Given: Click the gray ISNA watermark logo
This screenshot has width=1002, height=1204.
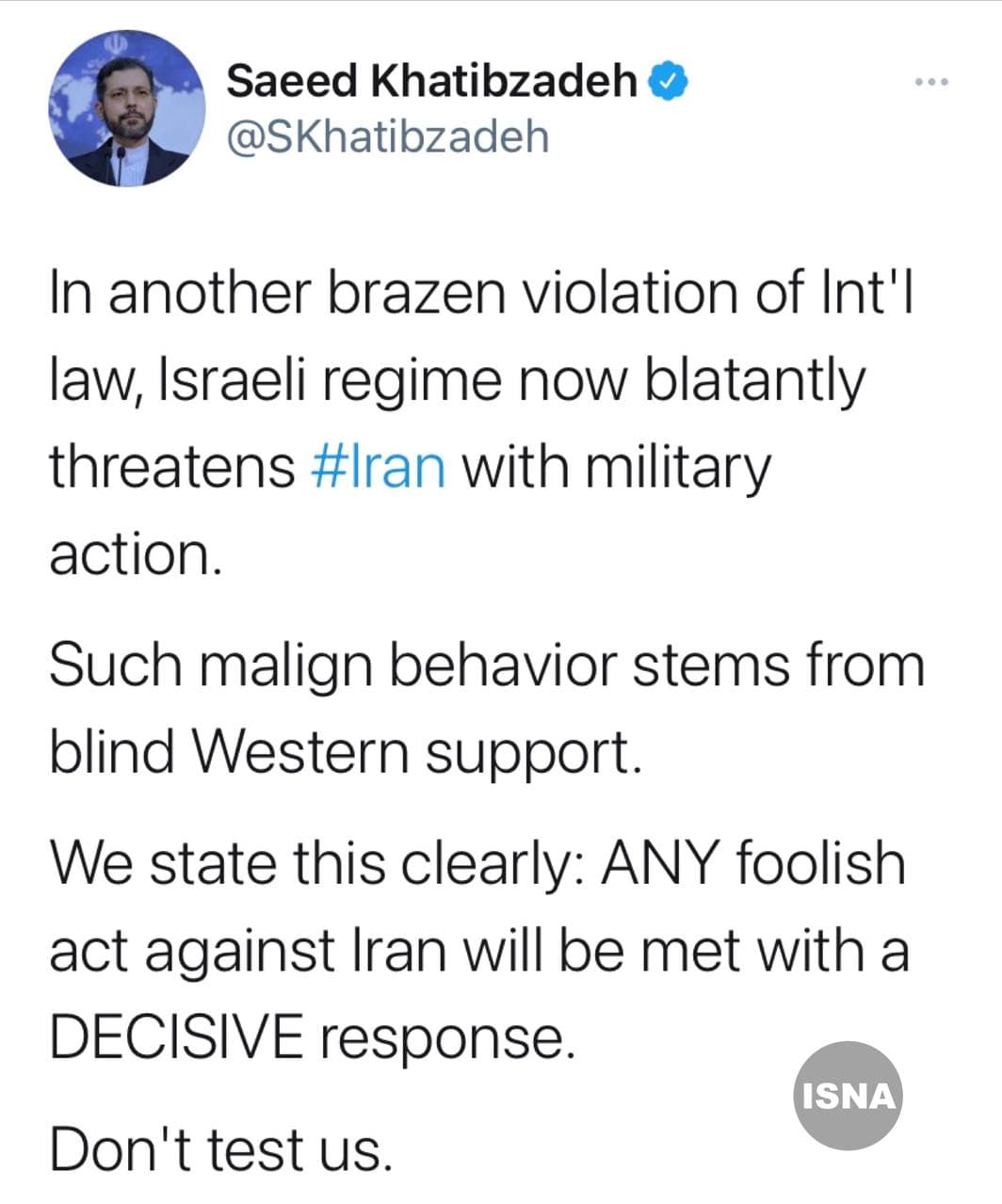Looking at the screenshot, I should [848, 1095].
